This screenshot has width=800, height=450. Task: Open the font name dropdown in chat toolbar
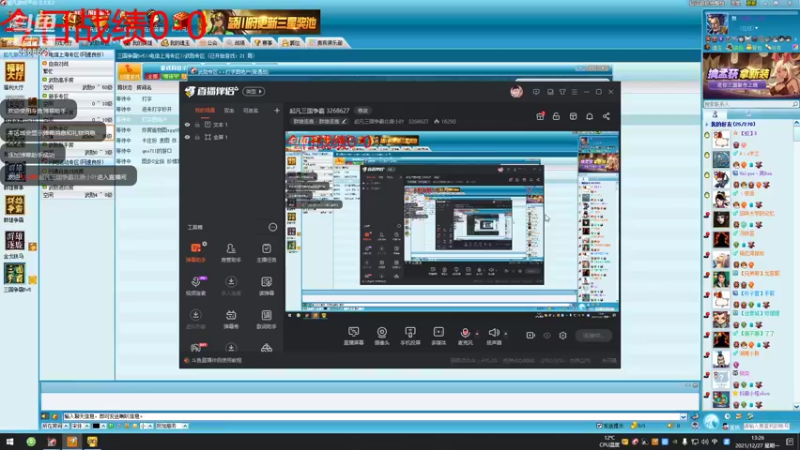coord(81,426)
